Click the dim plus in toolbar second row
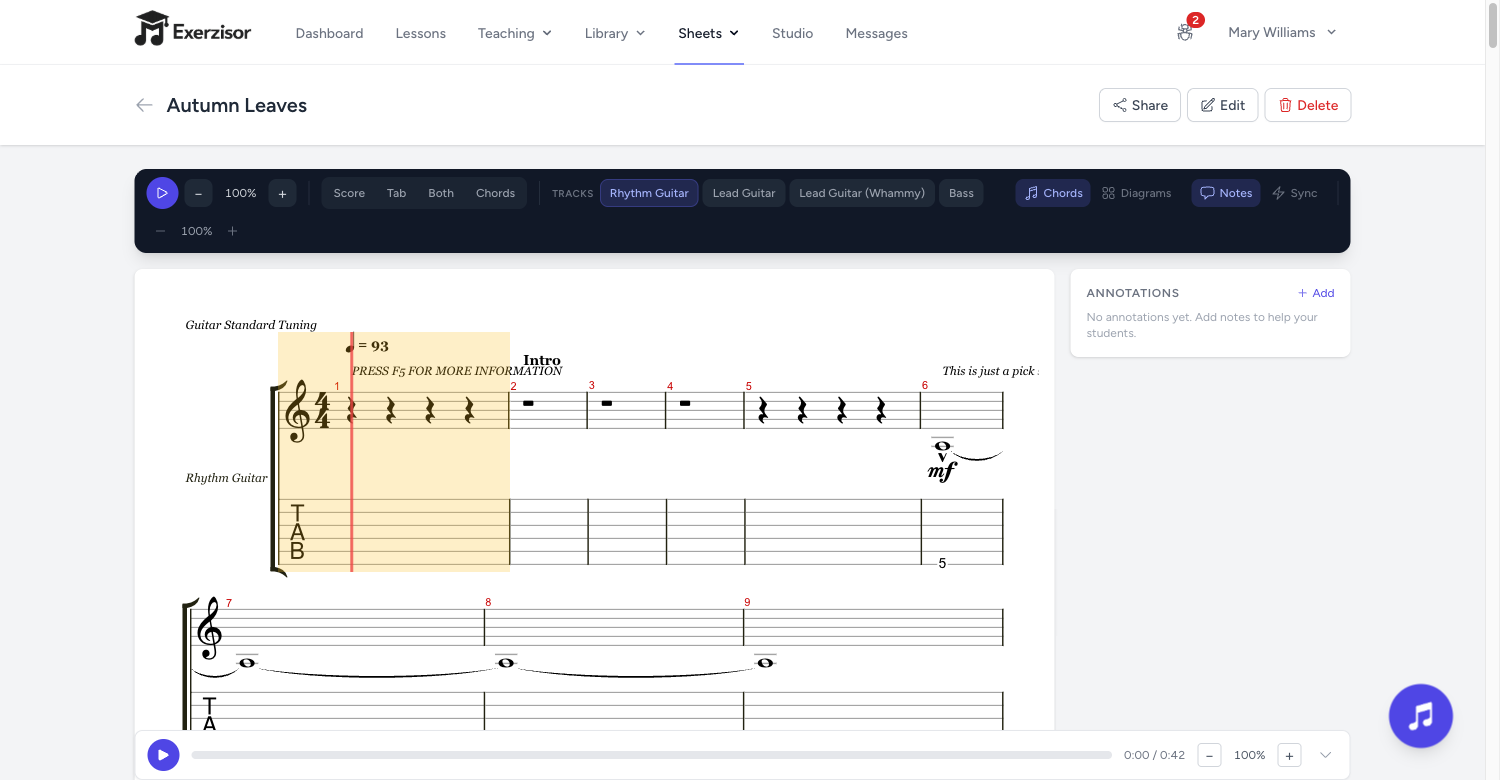1500x780 pixels. [232, 231]
